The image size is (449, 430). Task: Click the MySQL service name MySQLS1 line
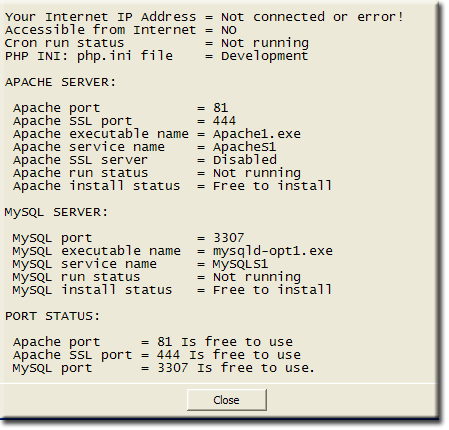pos(140,264)
